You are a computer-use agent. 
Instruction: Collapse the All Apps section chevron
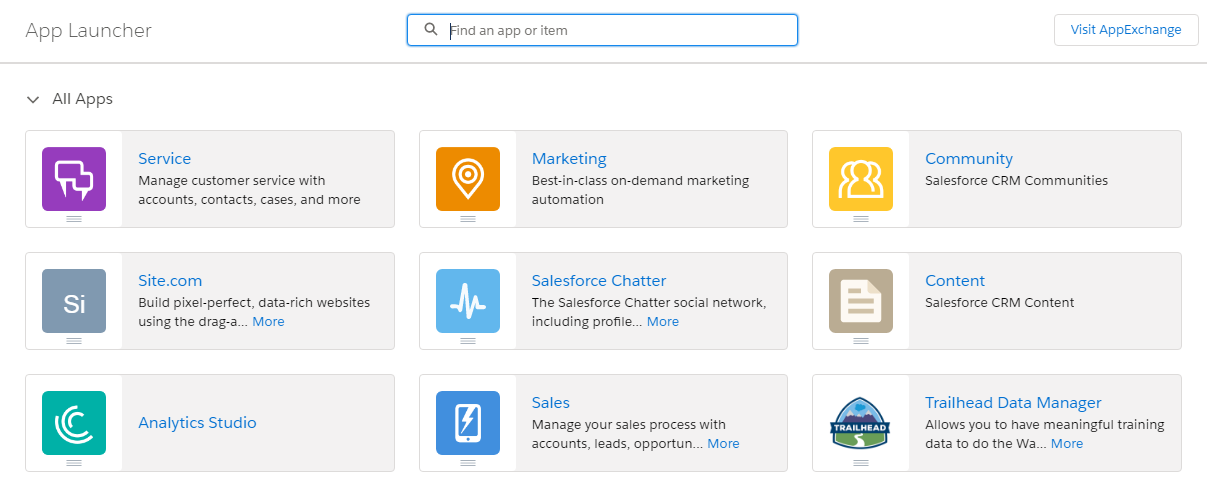click(33, 100)
